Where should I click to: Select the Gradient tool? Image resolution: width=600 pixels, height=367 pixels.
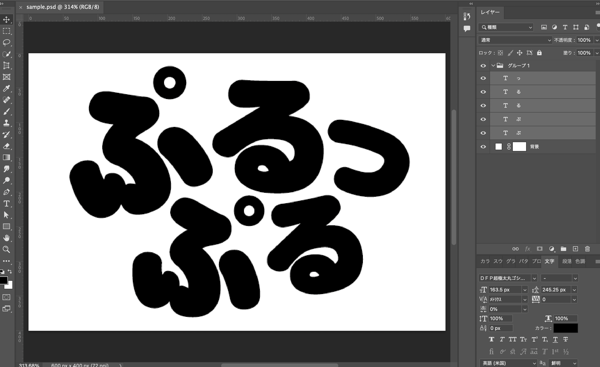(x=7, y=157)
